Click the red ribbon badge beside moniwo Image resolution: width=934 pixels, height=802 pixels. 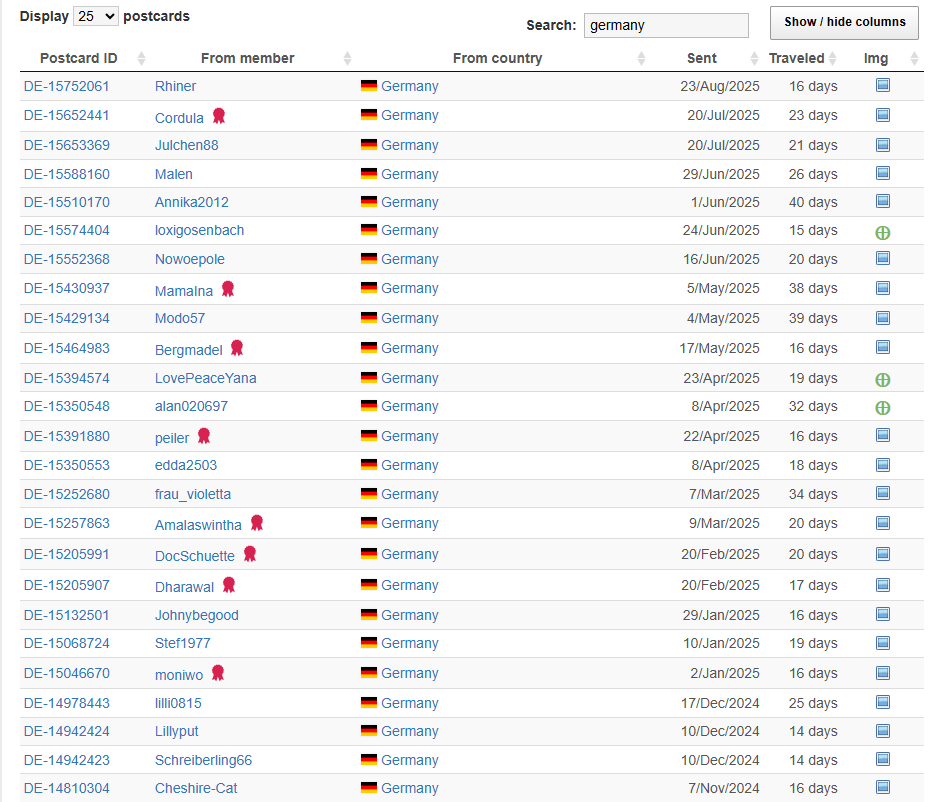(x=218, y=673)
